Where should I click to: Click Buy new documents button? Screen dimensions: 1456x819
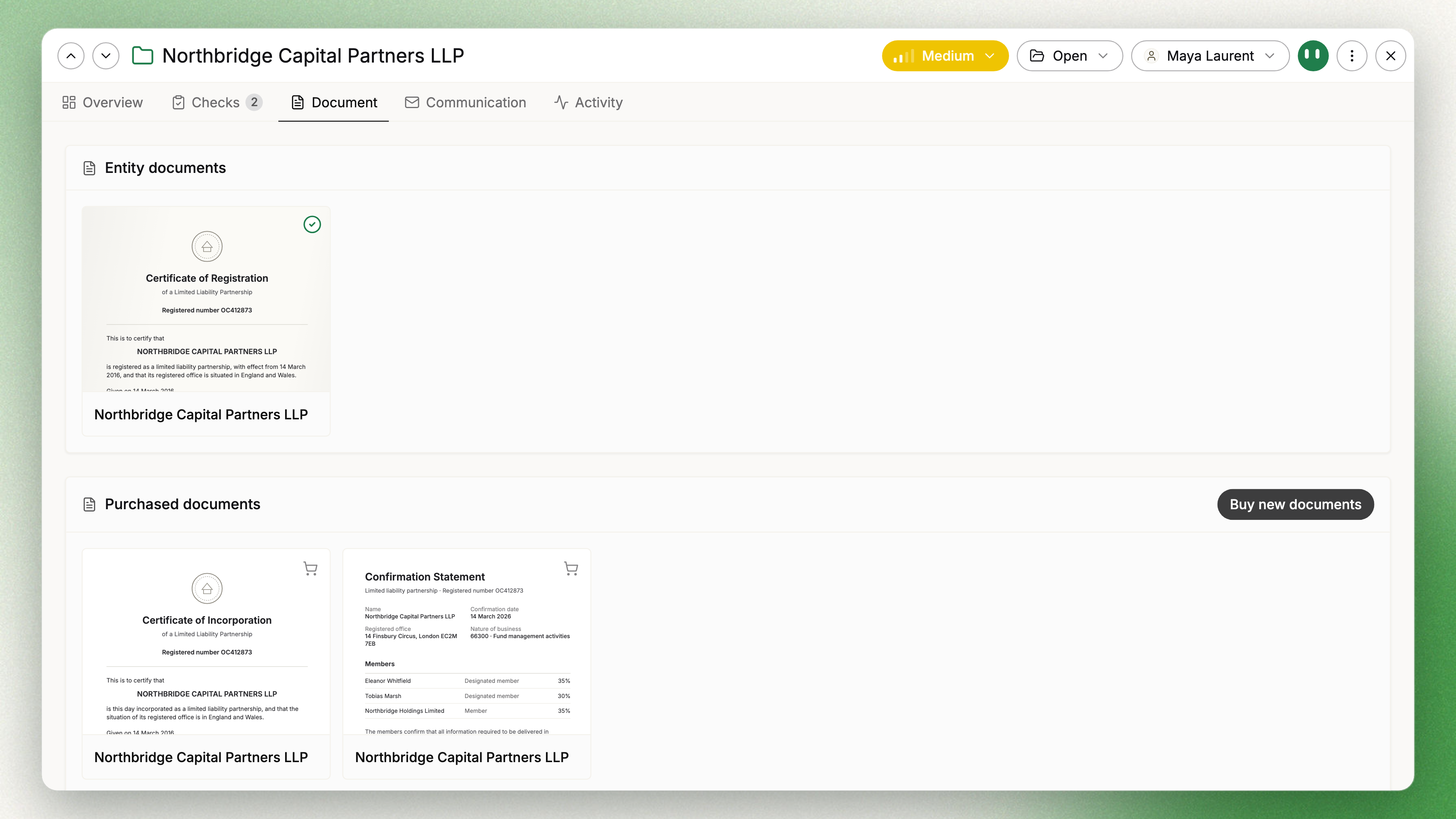(1296, 504)
